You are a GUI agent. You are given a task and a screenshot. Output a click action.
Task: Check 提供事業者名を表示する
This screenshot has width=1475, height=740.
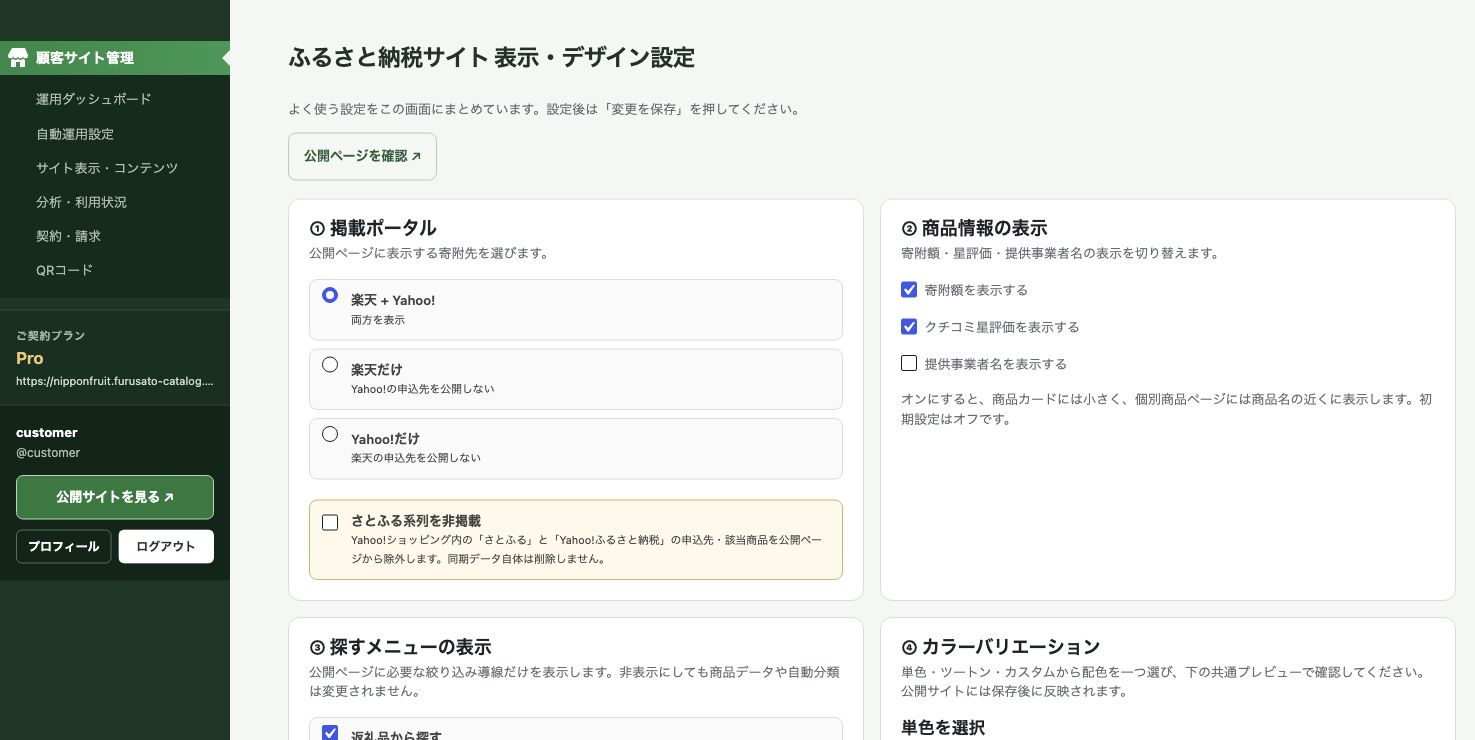[909, 363]
